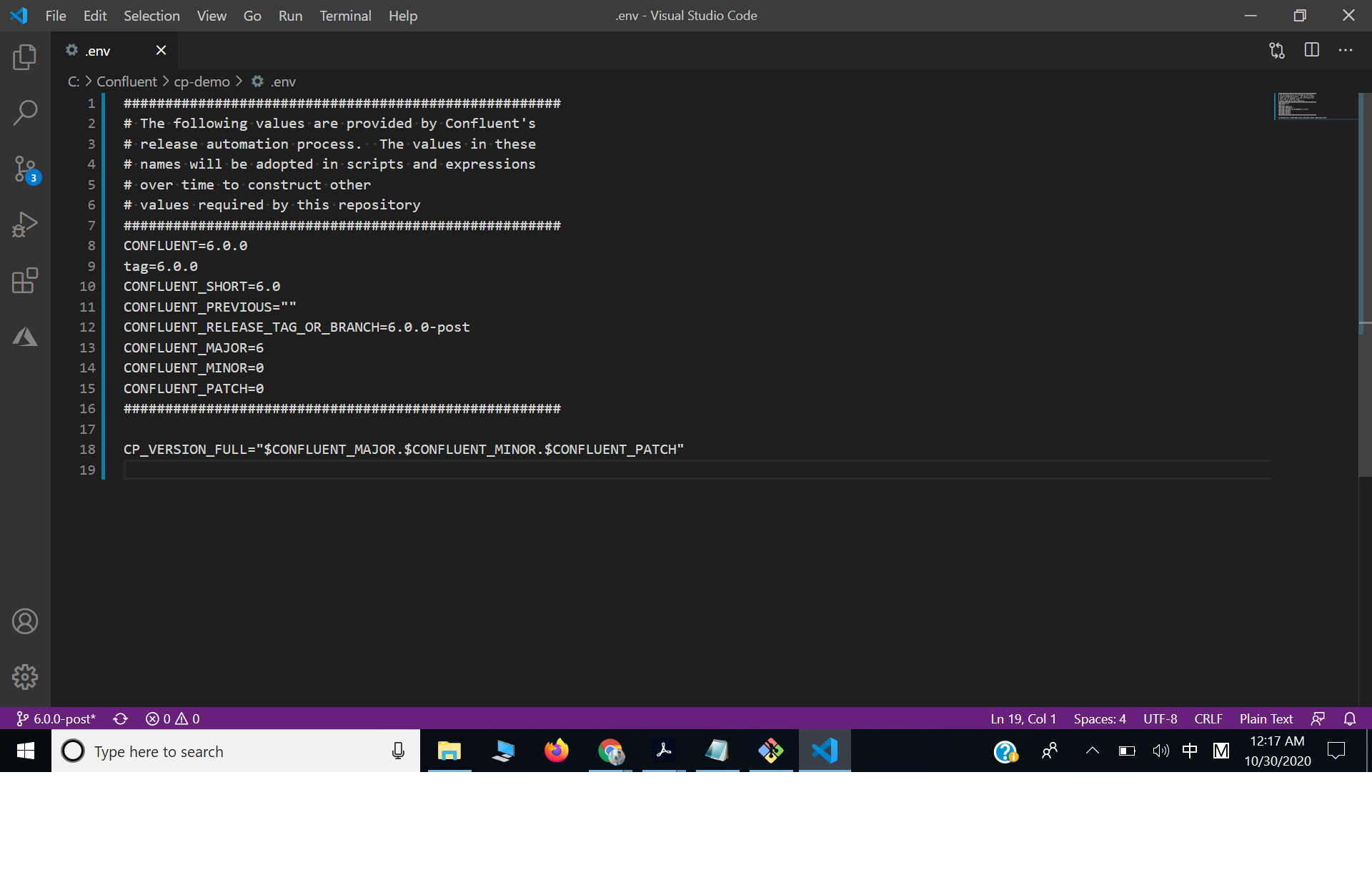Screen dimensions: 1372x890
Task: Open the cp-demo breadcrumb dropdown
Action: pos(201,81)
